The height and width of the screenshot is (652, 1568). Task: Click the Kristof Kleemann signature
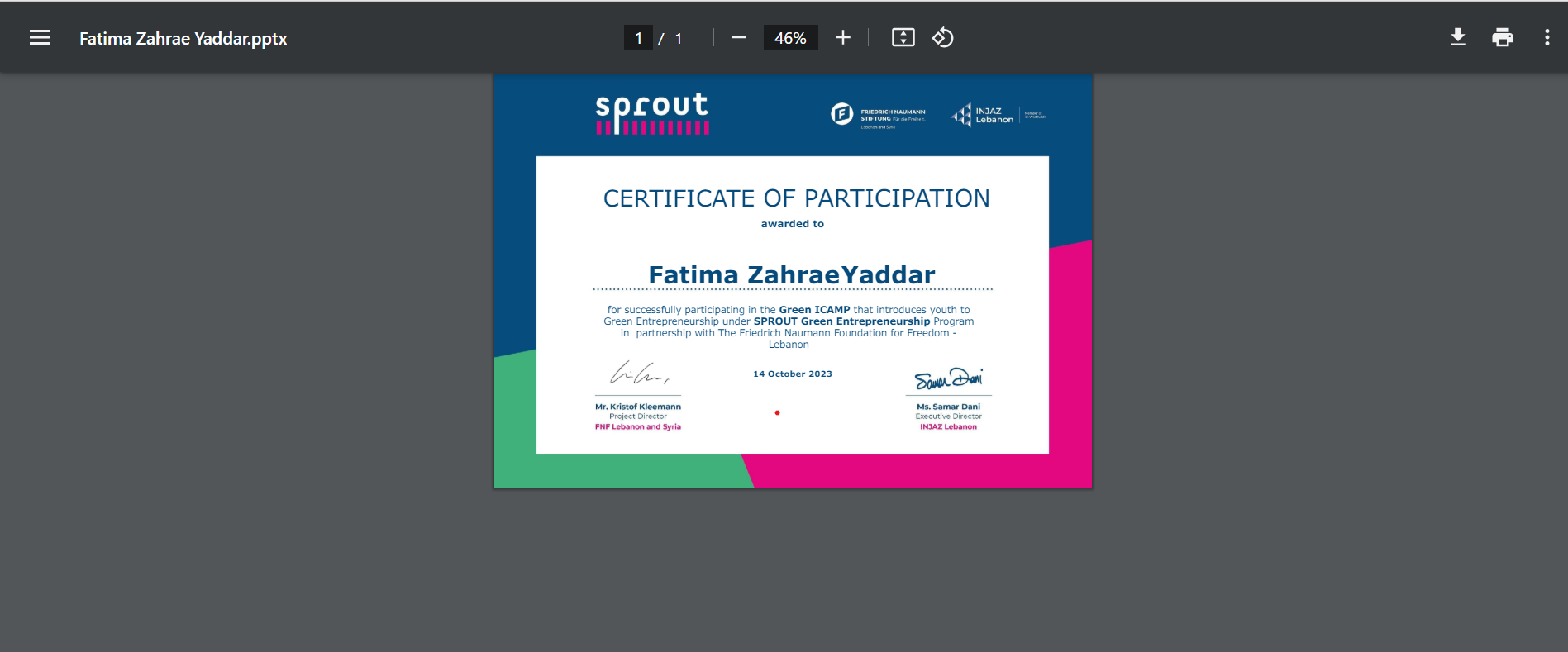tap(639, 374)
